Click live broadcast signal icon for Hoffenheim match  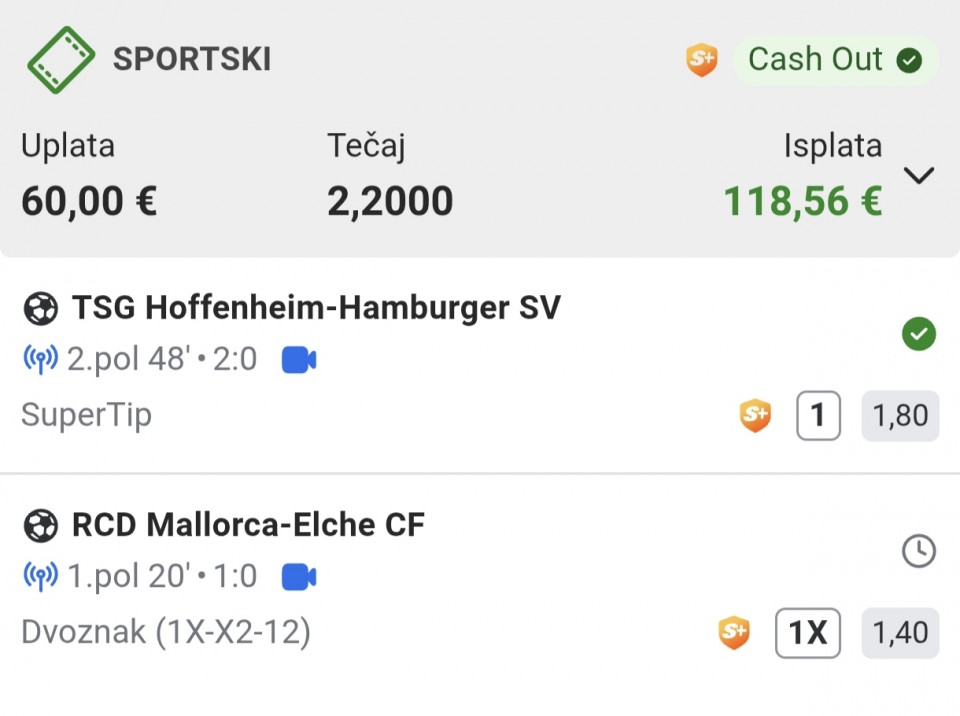40,359
